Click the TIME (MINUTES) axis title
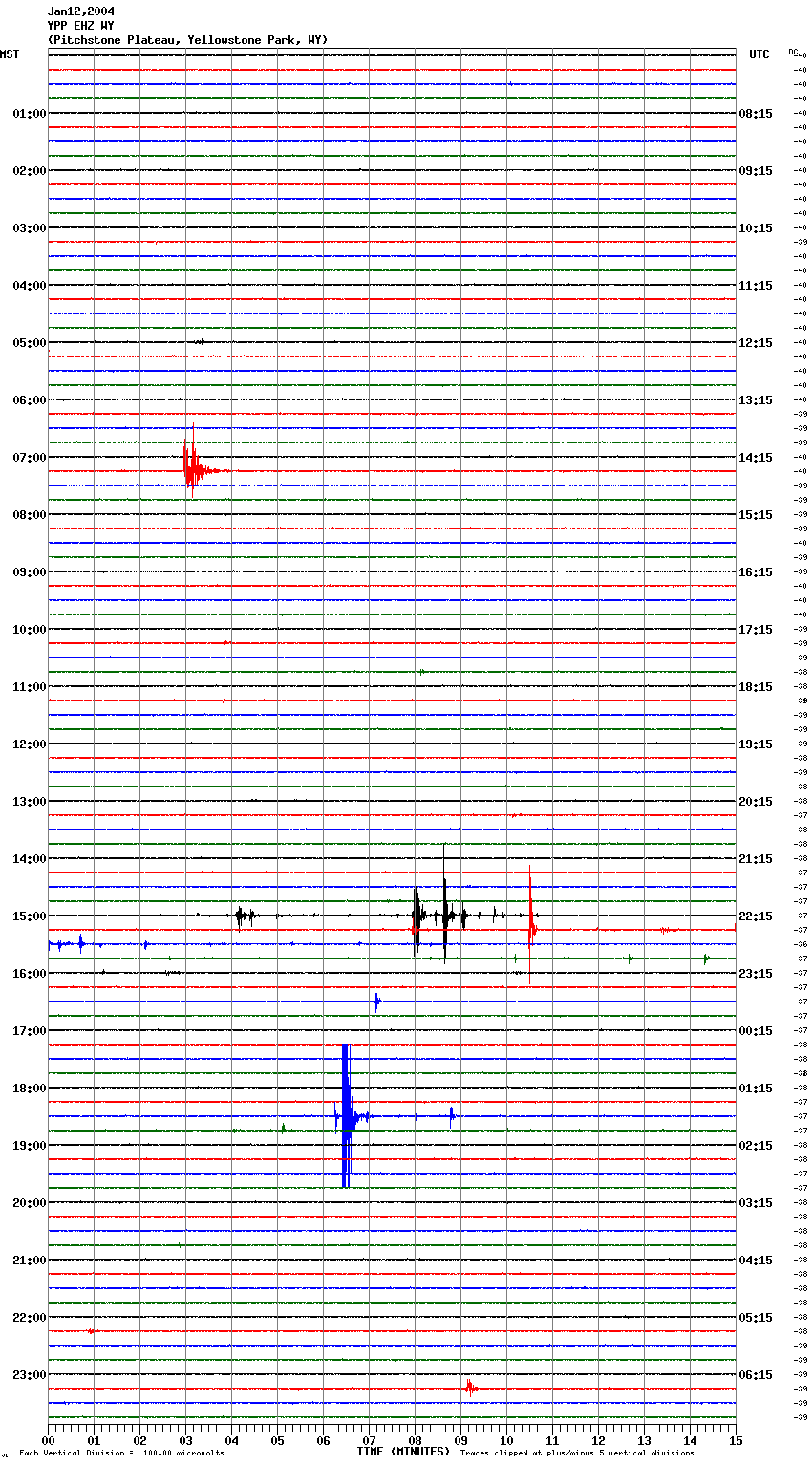Screen dimensions: 812x1466 coord(403,1452)
